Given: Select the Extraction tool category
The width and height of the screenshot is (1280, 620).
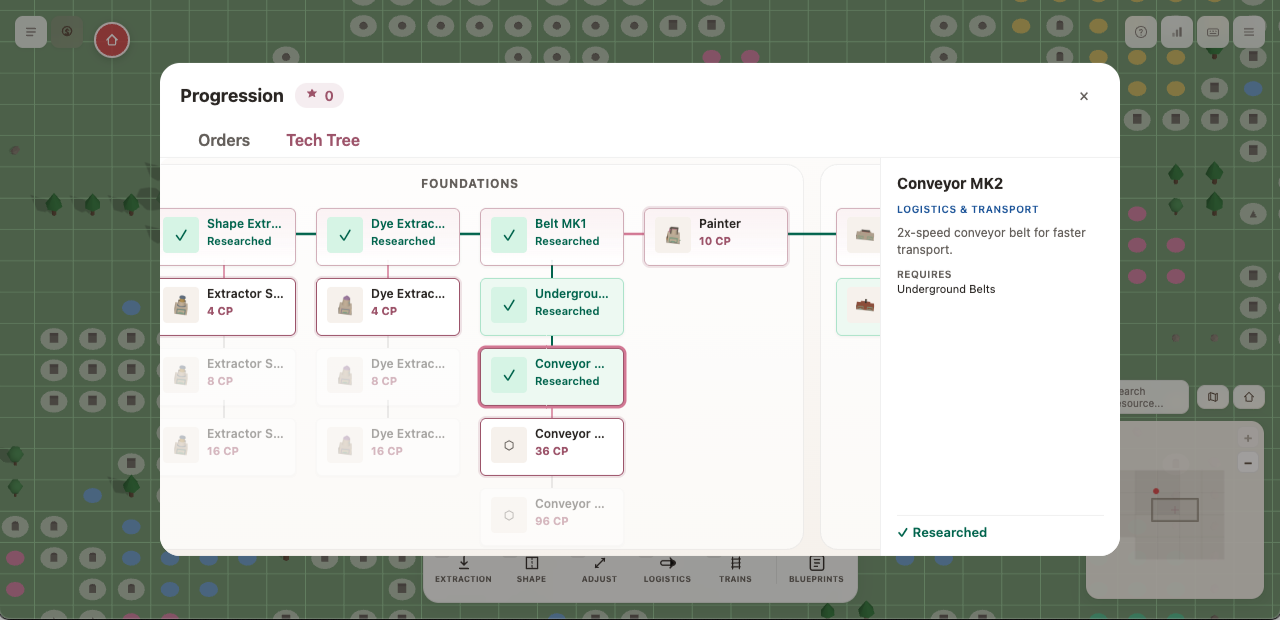Looking at the screenshot, I should point(464,570).
